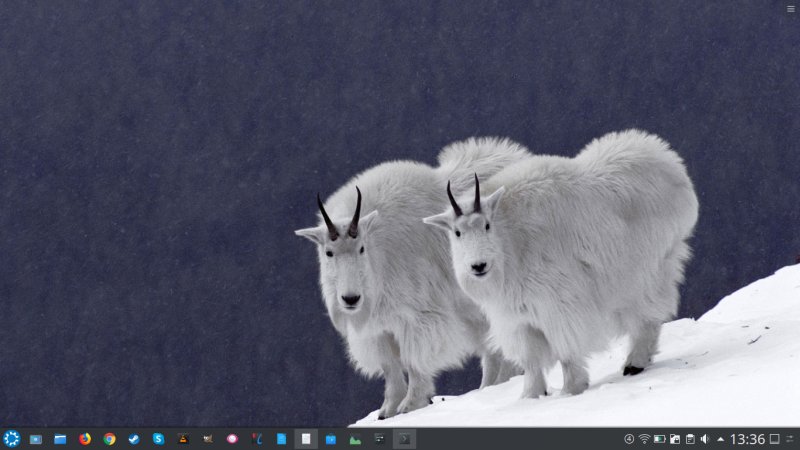The width and height of the screenshot is (800, 450).
Task: Open the Dolphin file manager icon
Action: click(60, 439)
